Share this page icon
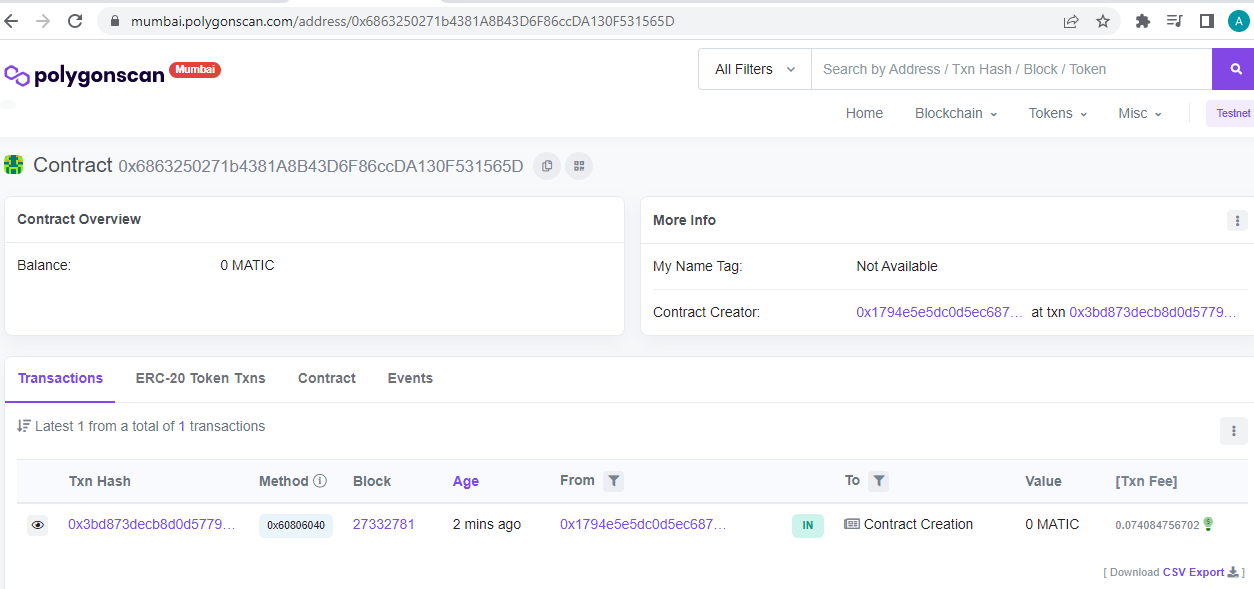 pyautogui.click(x=1071, y=20)
